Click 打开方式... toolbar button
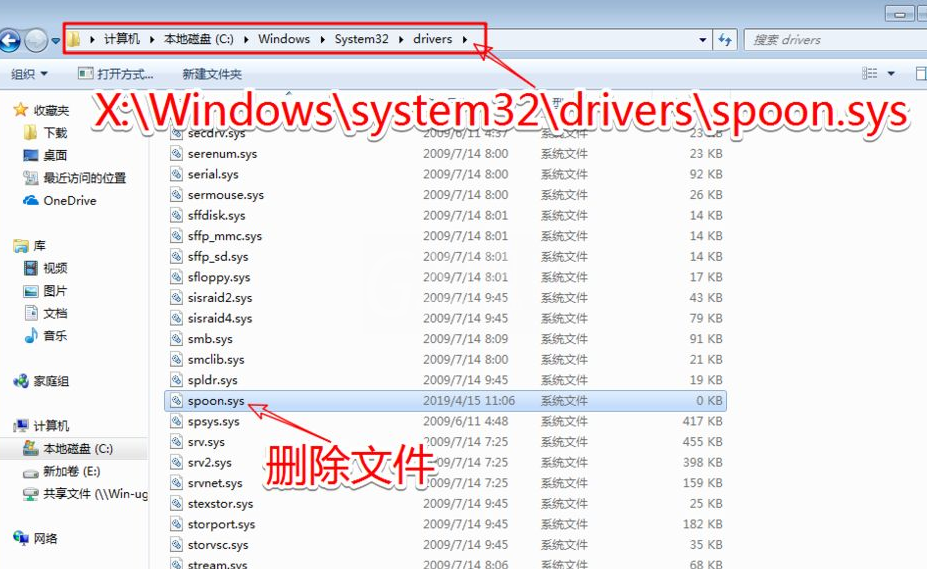 116,74
